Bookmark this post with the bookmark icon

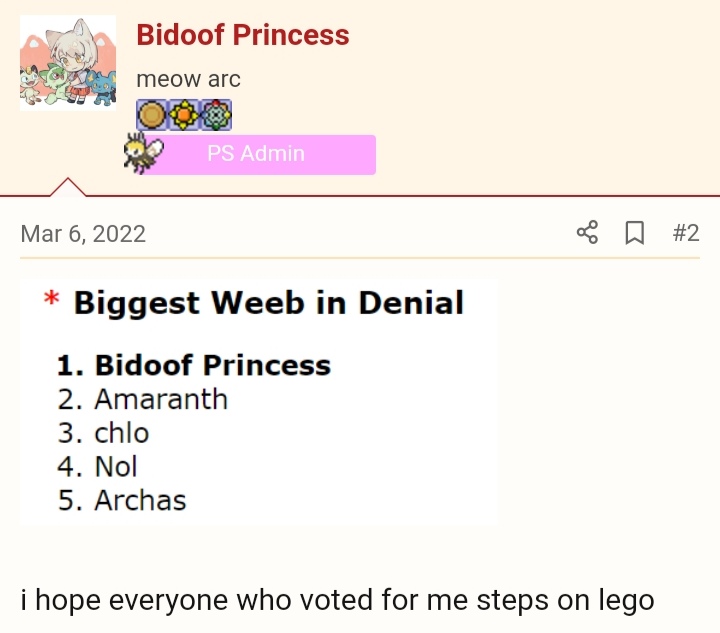[x=635, y=233]
